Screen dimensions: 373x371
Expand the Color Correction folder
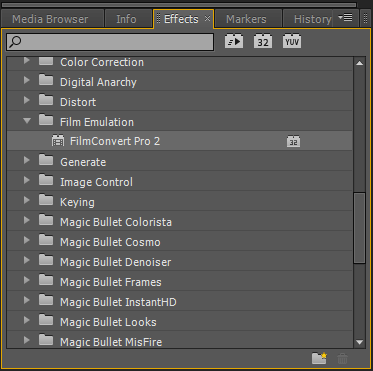click(x=27, y=61)
